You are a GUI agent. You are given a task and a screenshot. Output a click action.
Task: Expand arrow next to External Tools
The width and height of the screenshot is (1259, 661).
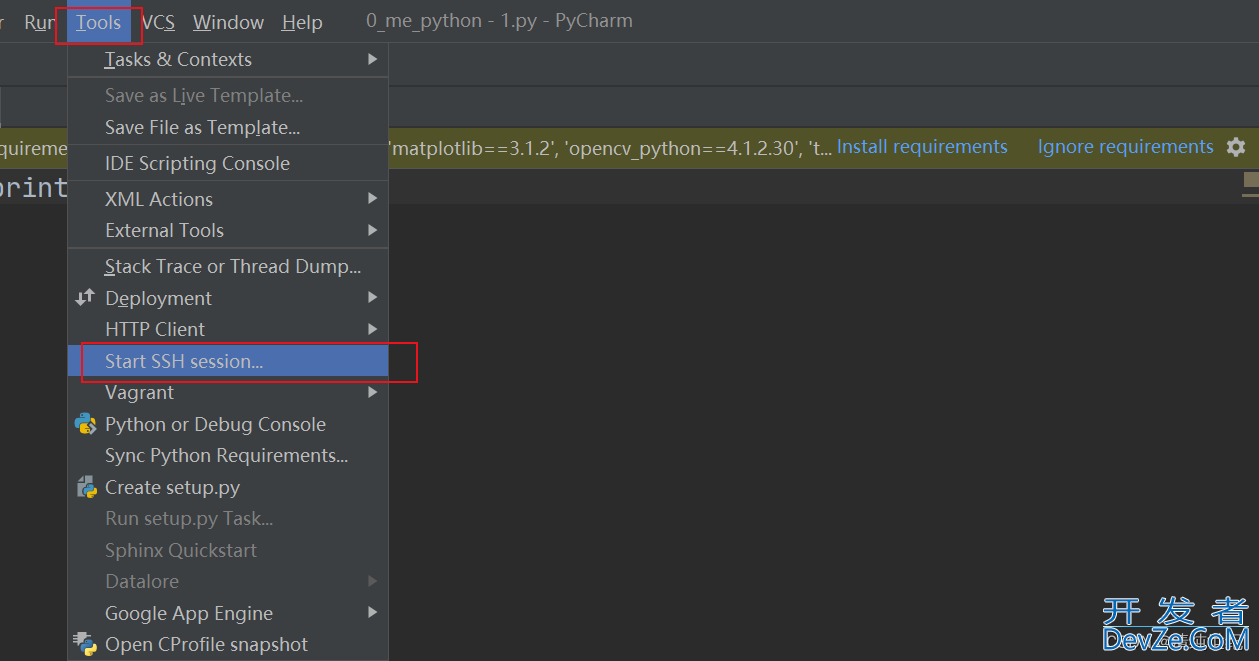[x=372, y=230]
